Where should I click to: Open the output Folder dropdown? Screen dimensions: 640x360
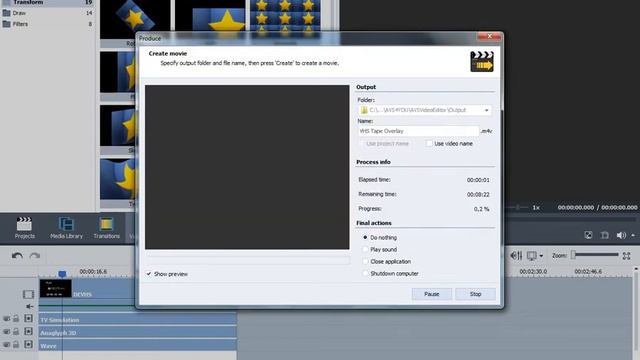487,110
